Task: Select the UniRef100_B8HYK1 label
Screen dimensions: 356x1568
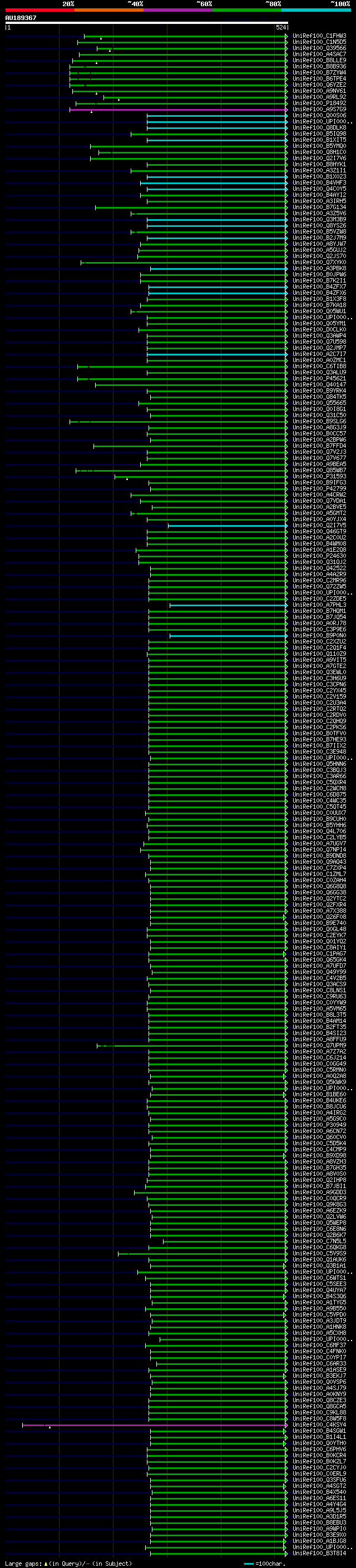Action: [319, 164]
